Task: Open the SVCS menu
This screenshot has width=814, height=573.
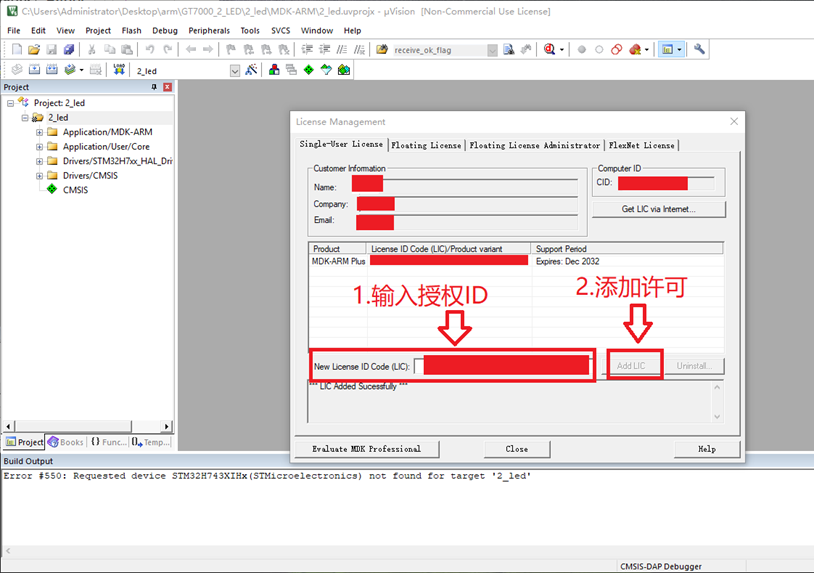Action: click(281, 31)
